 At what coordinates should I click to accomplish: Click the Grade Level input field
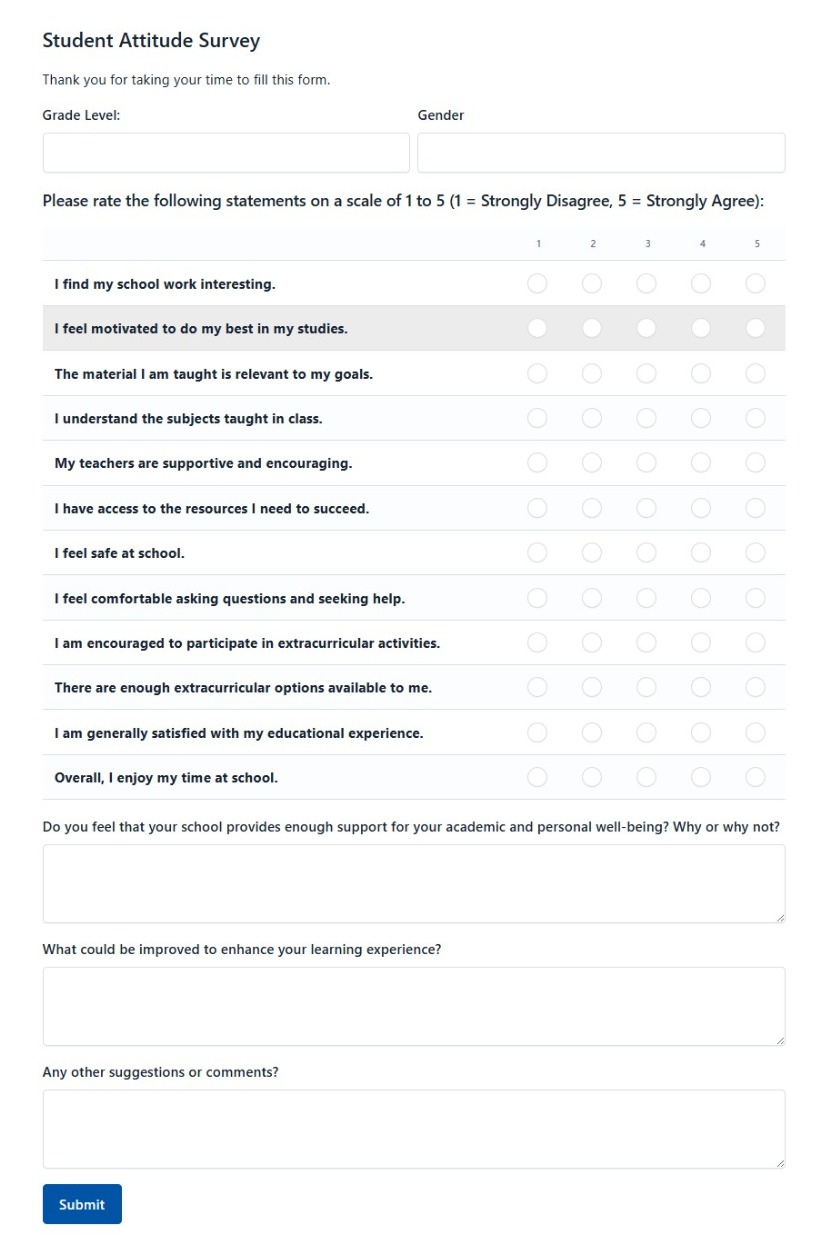tap(225, 152)
